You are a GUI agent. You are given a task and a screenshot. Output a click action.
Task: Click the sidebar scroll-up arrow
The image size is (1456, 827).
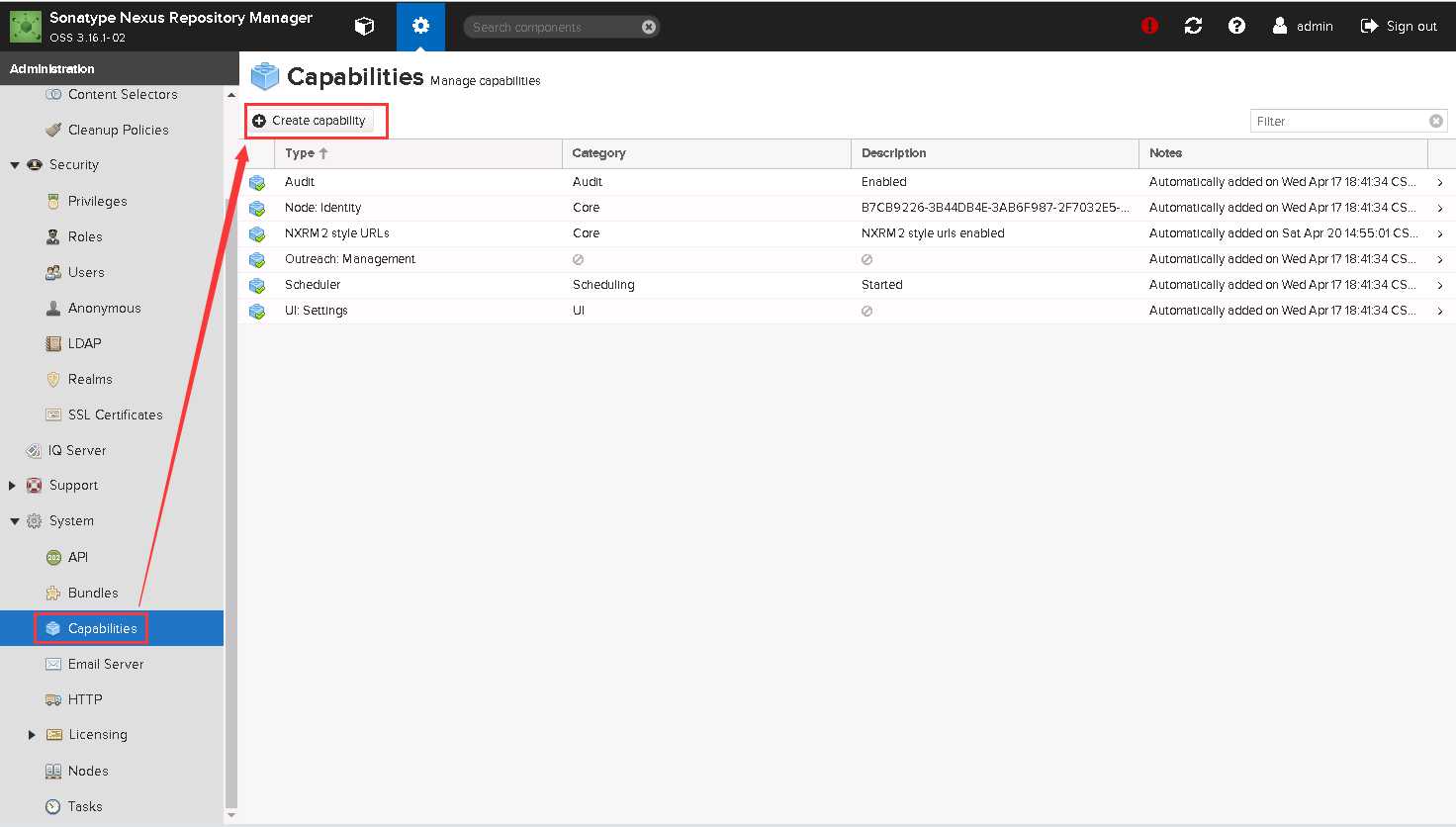pos(231,95)
